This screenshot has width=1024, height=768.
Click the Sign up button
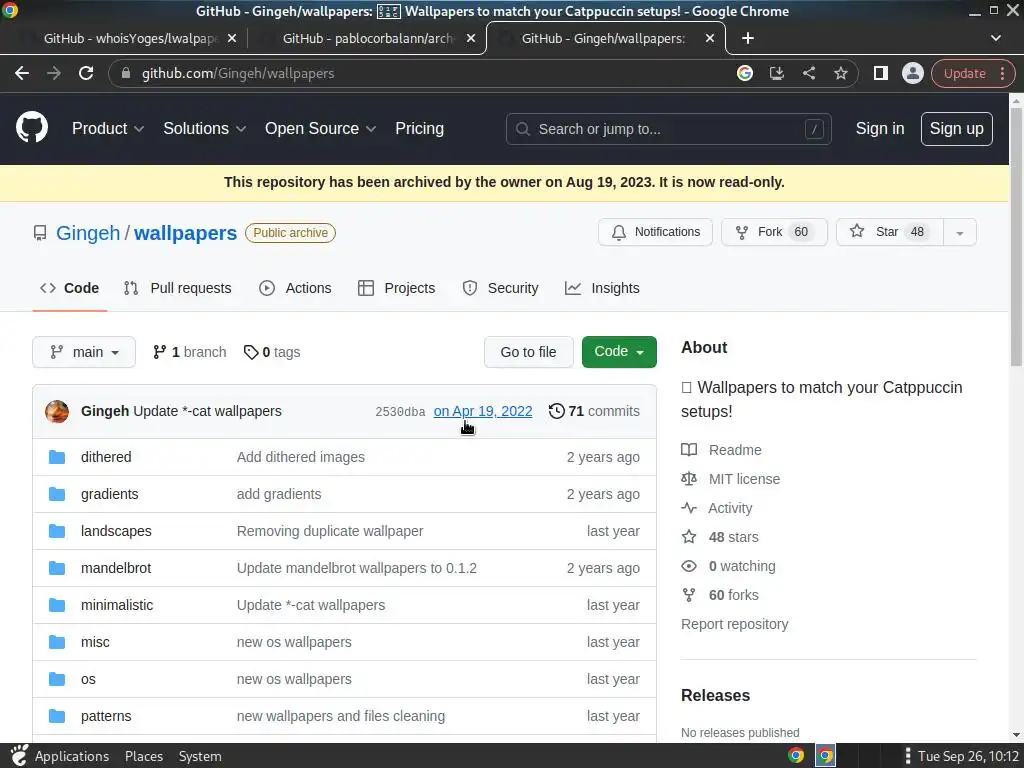point(956,129)
